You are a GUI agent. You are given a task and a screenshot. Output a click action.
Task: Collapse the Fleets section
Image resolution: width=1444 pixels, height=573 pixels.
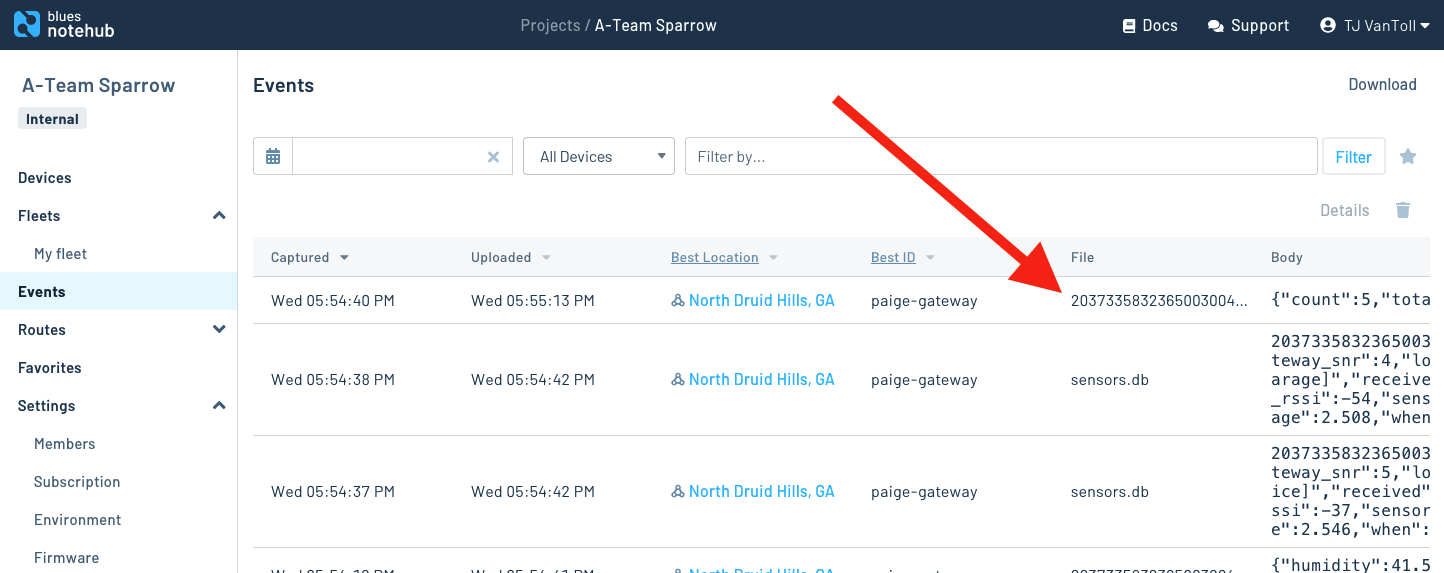(219, 215)
